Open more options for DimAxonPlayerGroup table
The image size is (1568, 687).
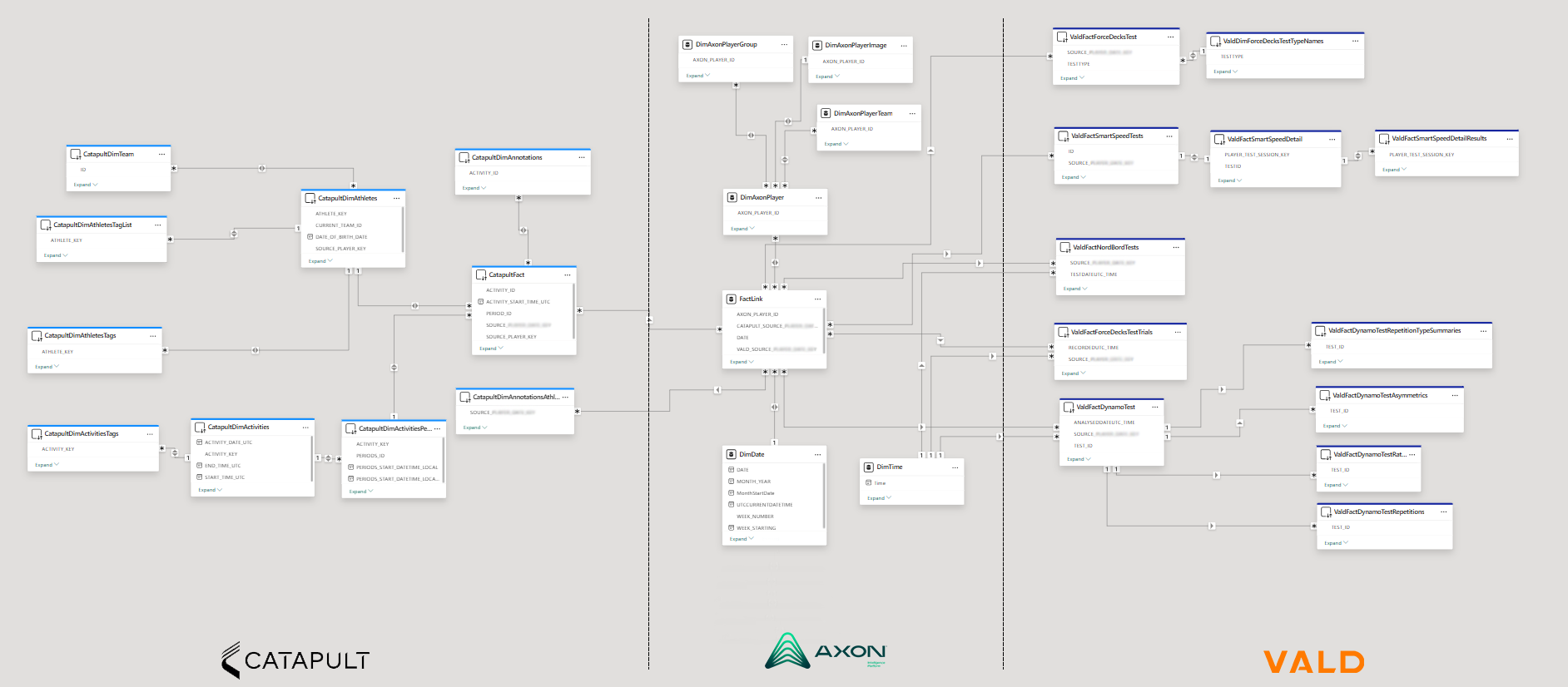[784, 44]
